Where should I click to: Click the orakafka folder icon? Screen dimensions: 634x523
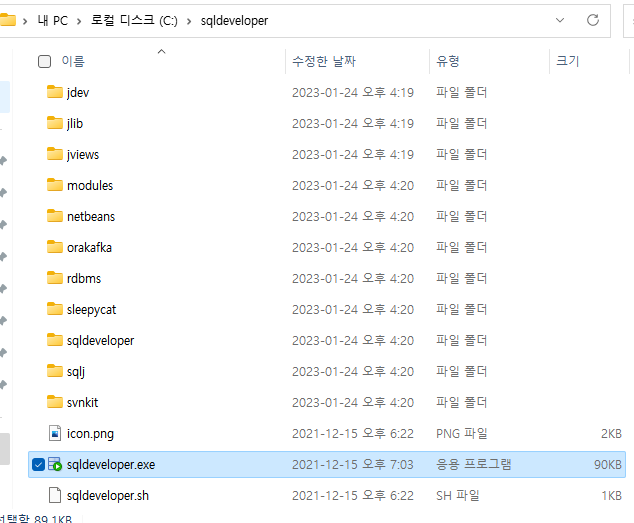(55, 247)
